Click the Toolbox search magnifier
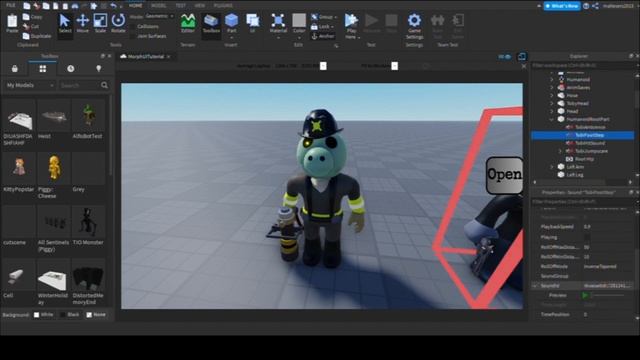The height and width of the screenshot is (360, 640). pyautogui.click(x=104, y=85)
